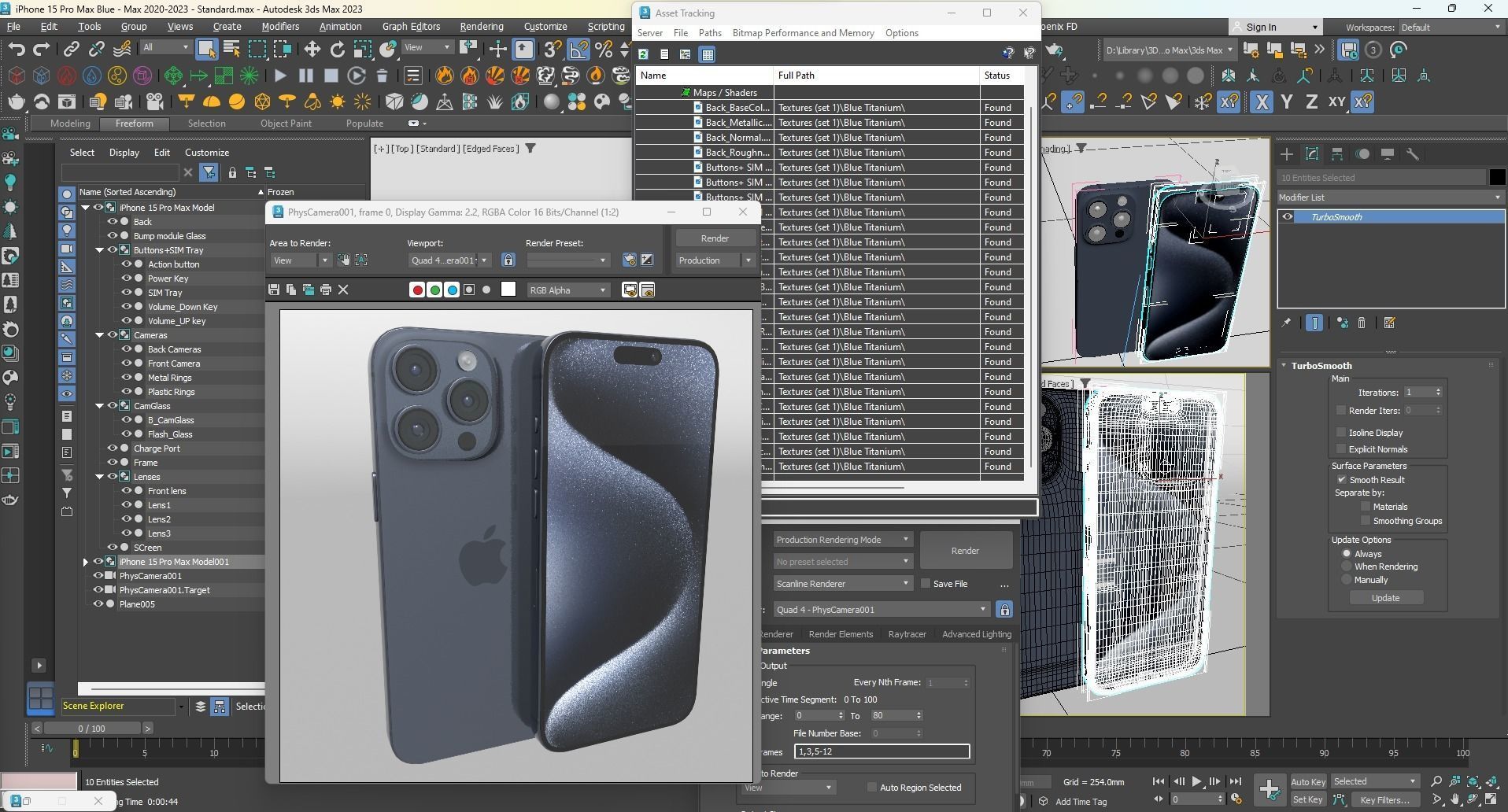The width and height of the screenshot is (1508, 812).
Task: Open Scanline Renderer dropdown
Action: (x=842, y=584)
